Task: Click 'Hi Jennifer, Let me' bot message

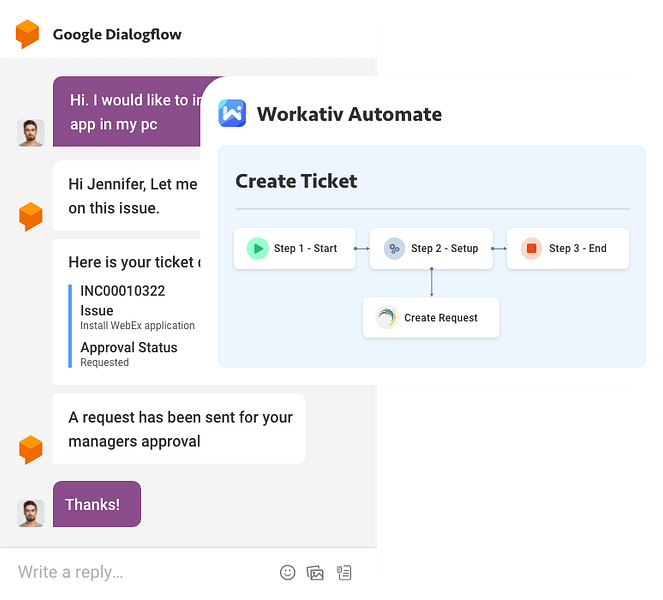Action: [127, 196]
